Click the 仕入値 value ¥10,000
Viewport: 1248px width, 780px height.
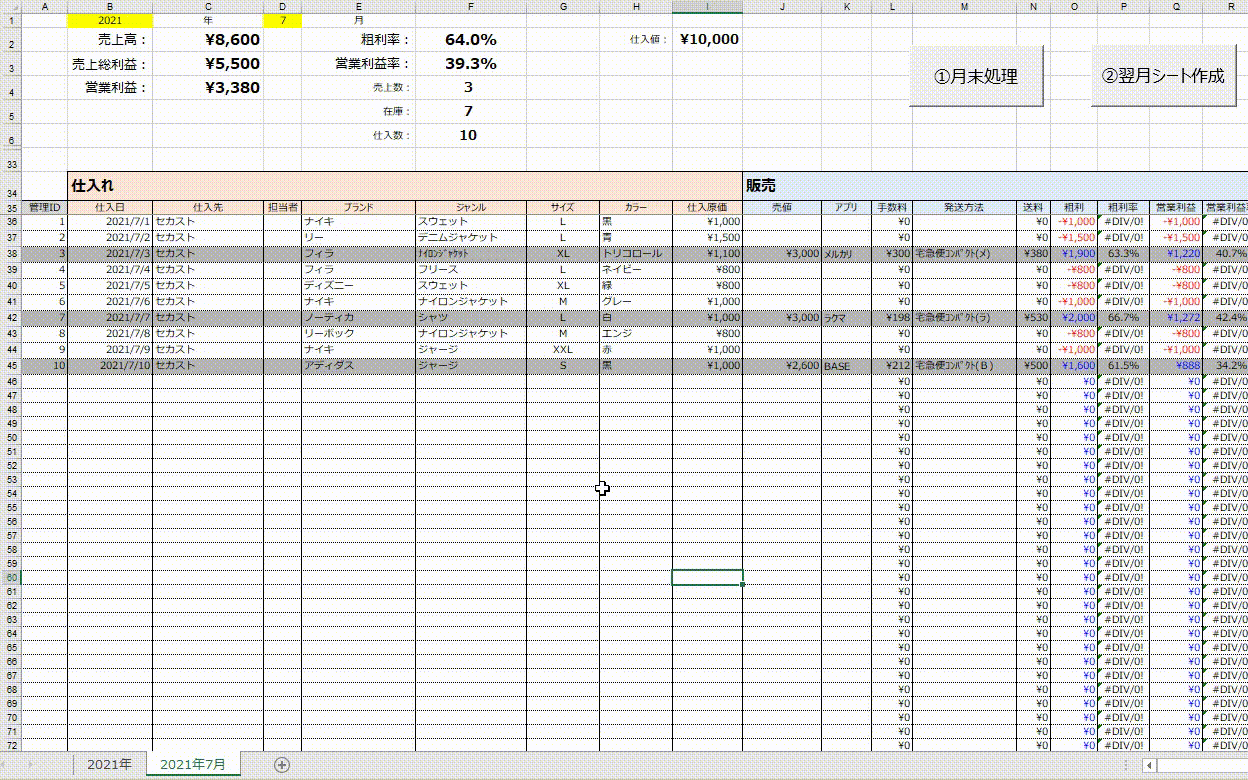pyautogui.click(x=707, y=40)
